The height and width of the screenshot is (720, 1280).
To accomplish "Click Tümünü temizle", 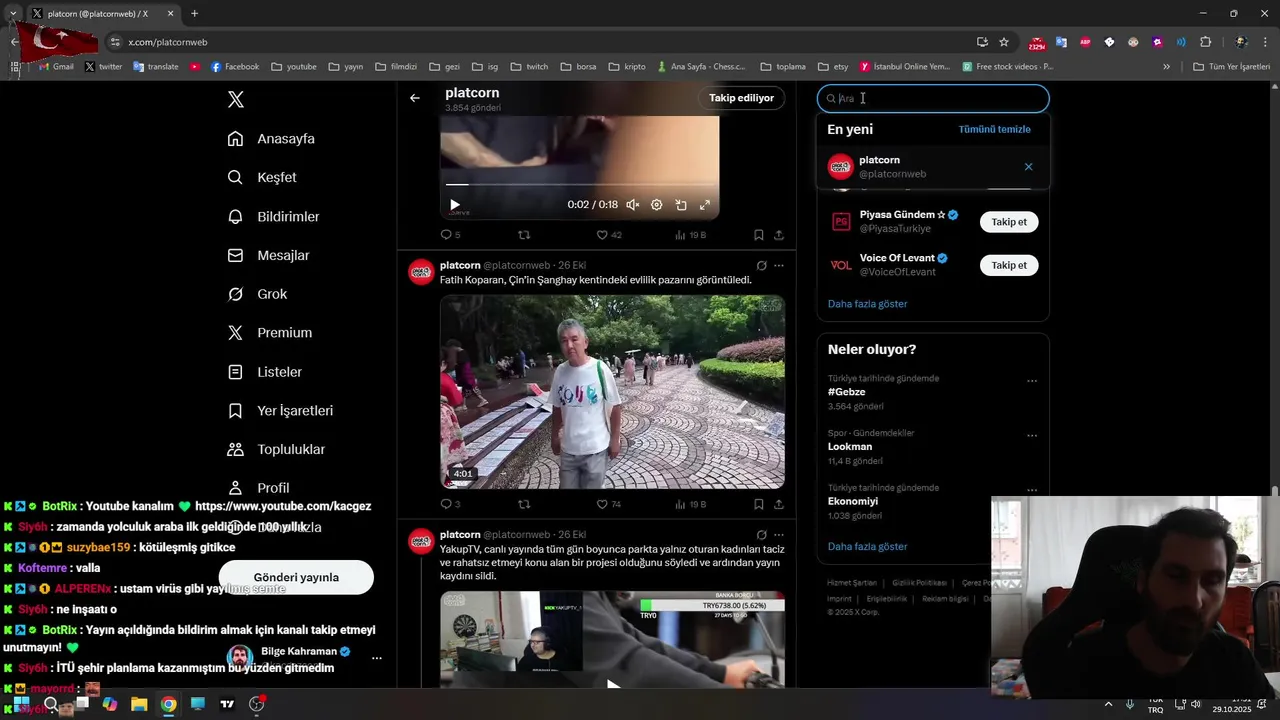I will pyautogui.click(x=994, y=129).
